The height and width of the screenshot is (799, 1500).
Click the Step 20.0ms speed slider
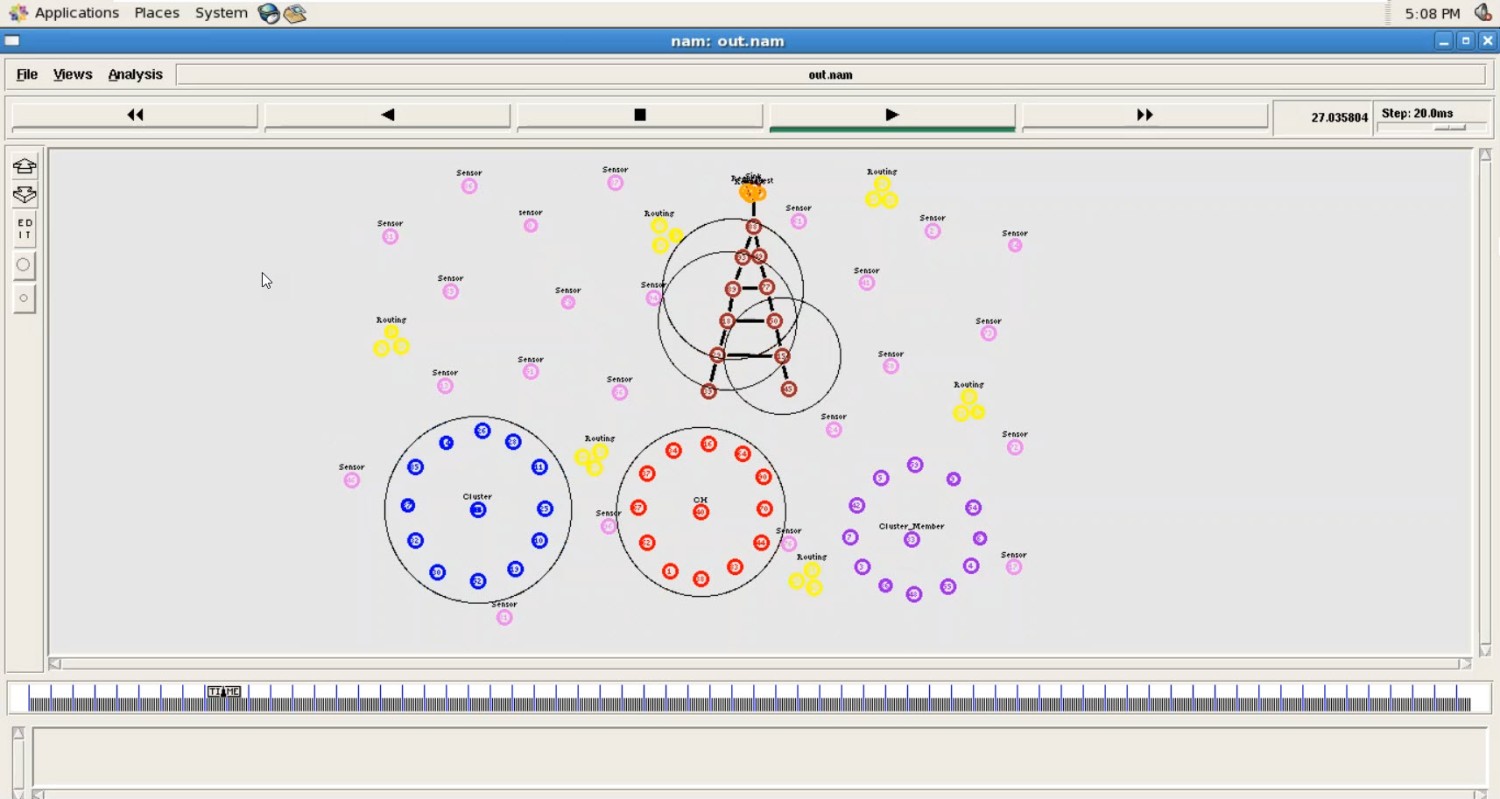coord(1449,127)
